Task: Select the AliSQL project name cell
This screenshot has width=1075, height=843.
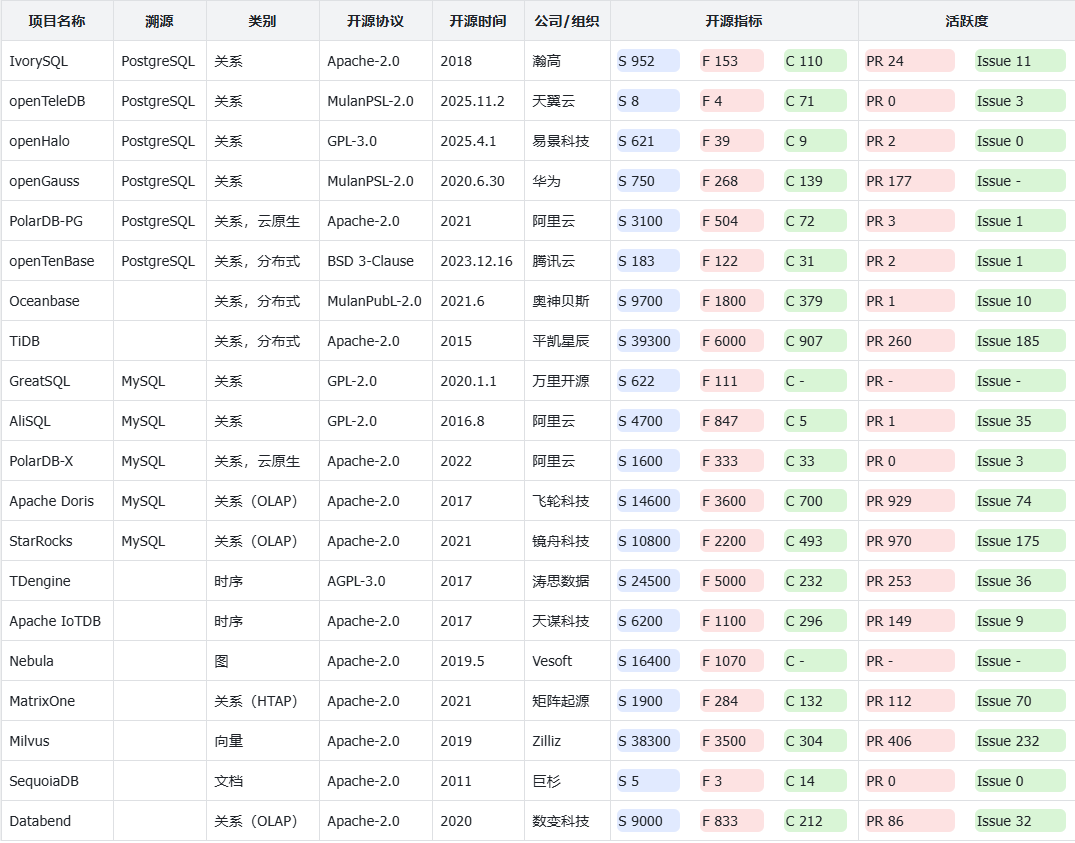Action: [x=57, y=421]
